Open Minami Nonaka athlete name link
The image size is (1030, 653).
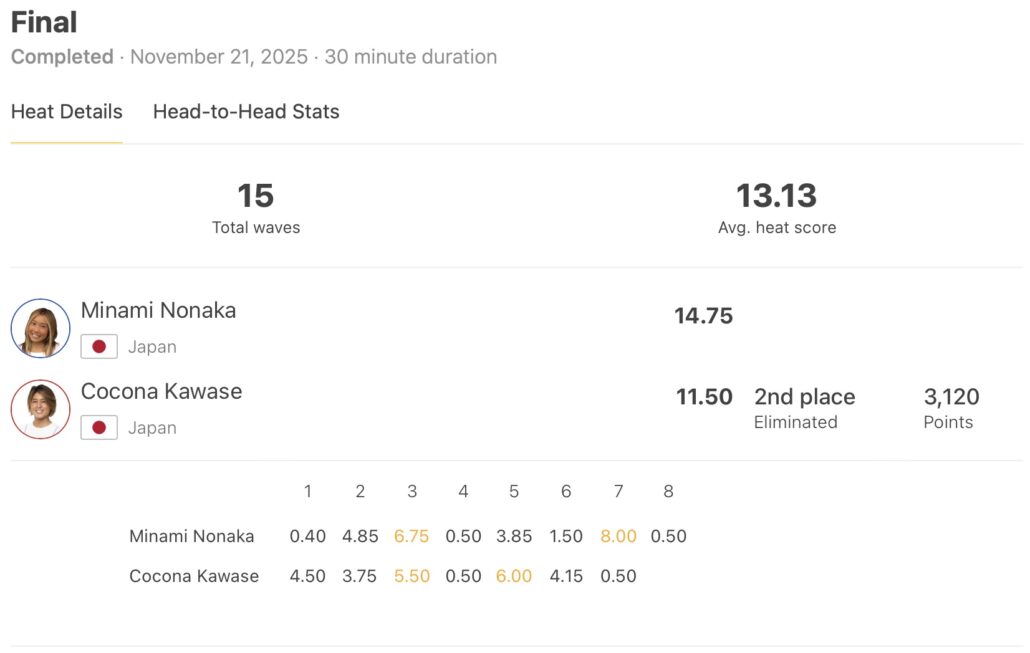158,310
